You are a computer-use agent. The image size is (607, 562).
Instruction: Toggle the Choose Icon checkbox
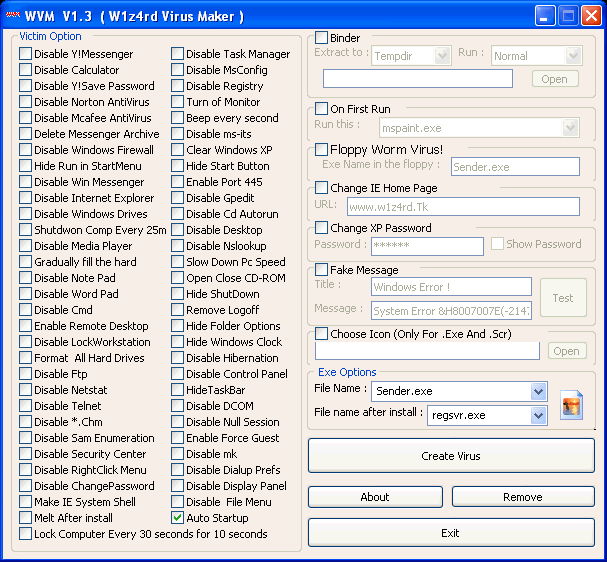tap(322, 334)
